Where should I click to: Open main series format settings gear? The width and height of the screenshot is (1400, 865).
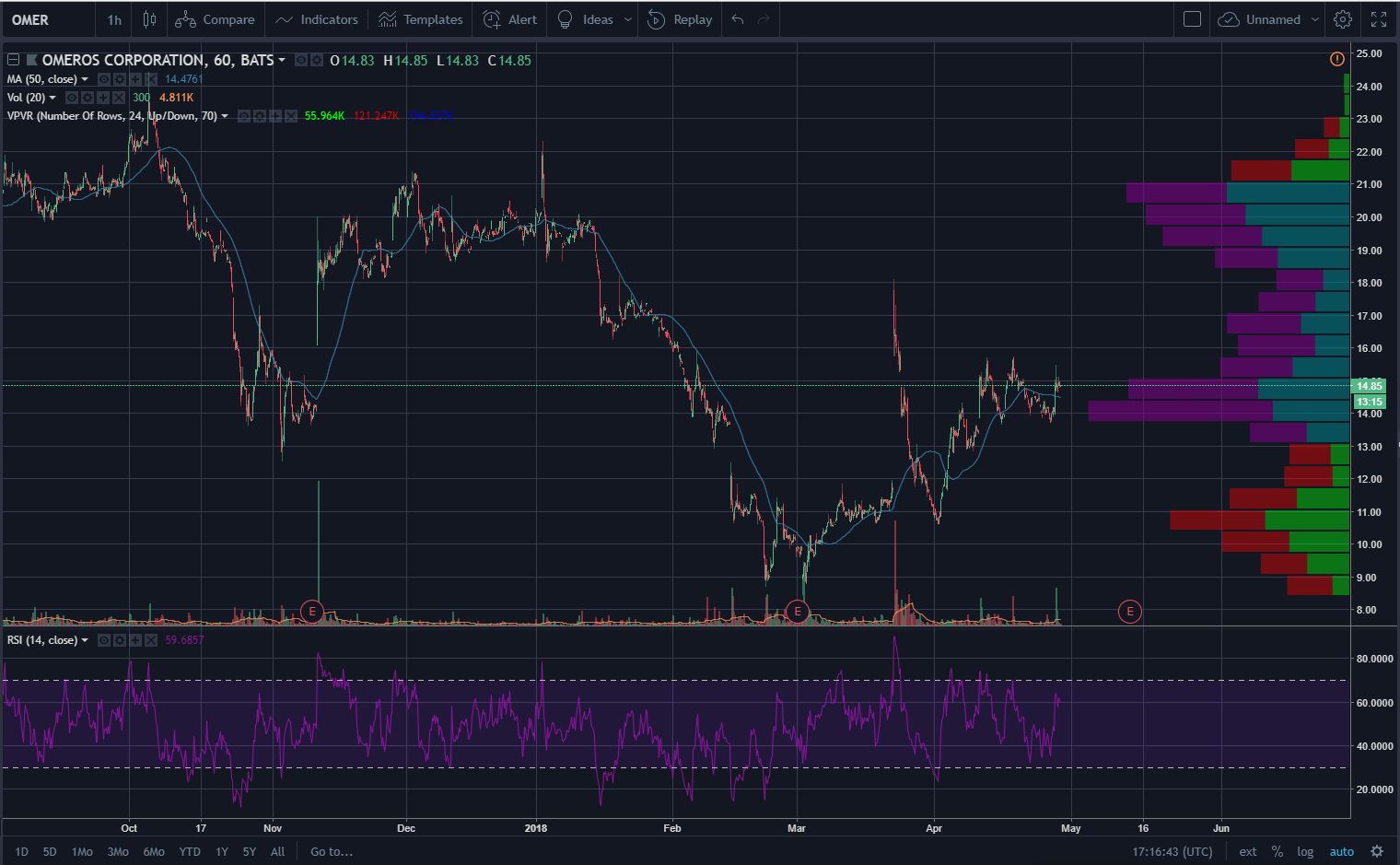coord(317,60)
